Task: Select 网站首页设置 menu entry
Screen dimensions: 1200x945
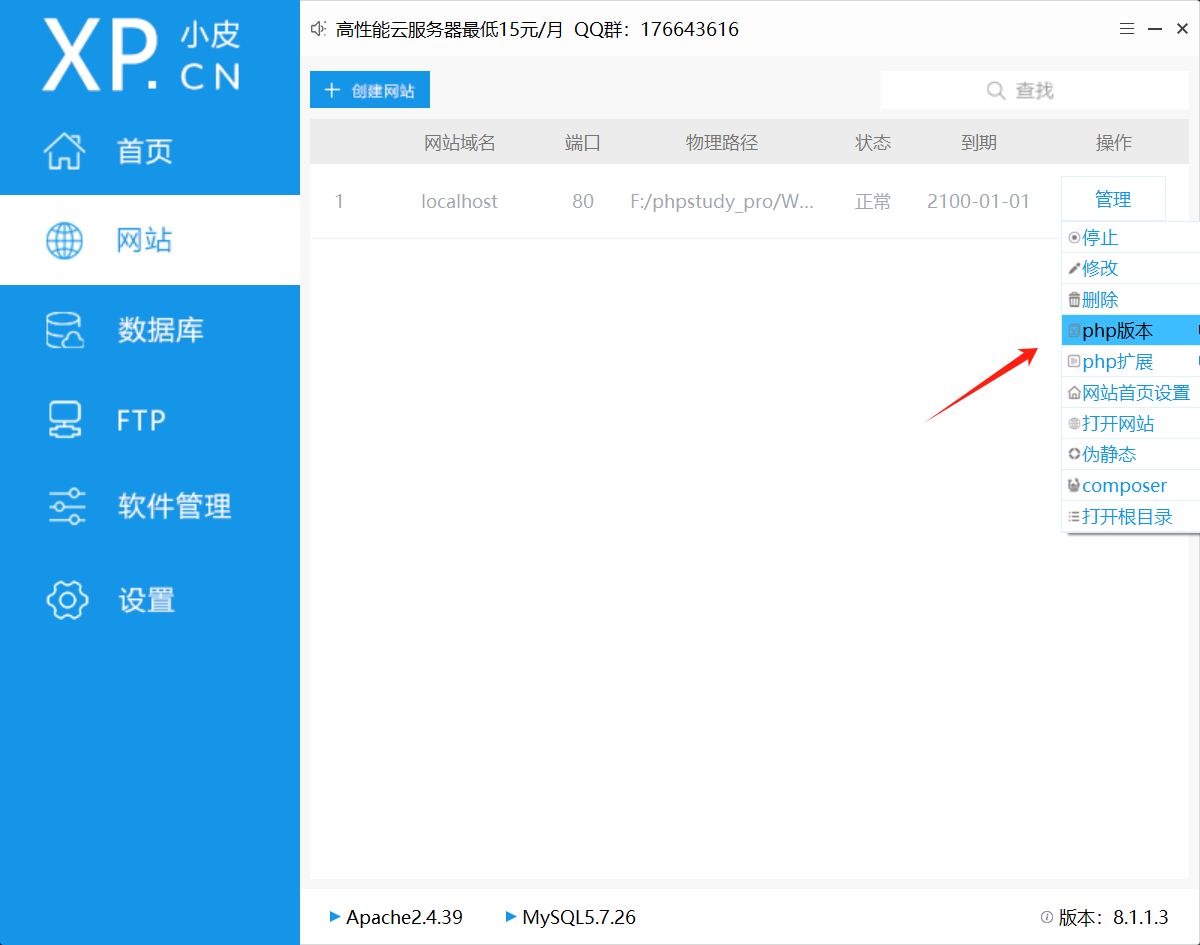Action: click(1131, 393)
